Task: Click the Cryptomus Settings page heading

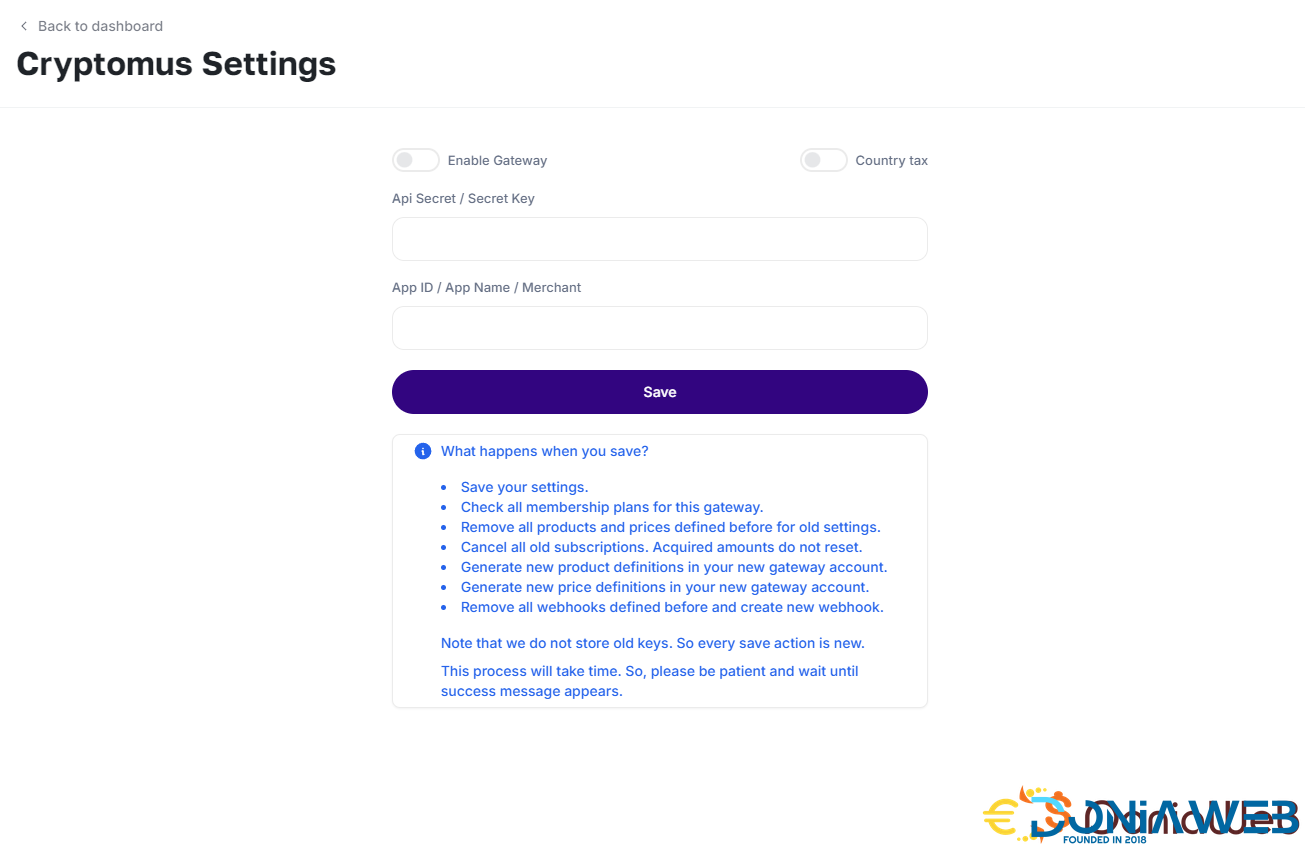Action: point(176,64)
